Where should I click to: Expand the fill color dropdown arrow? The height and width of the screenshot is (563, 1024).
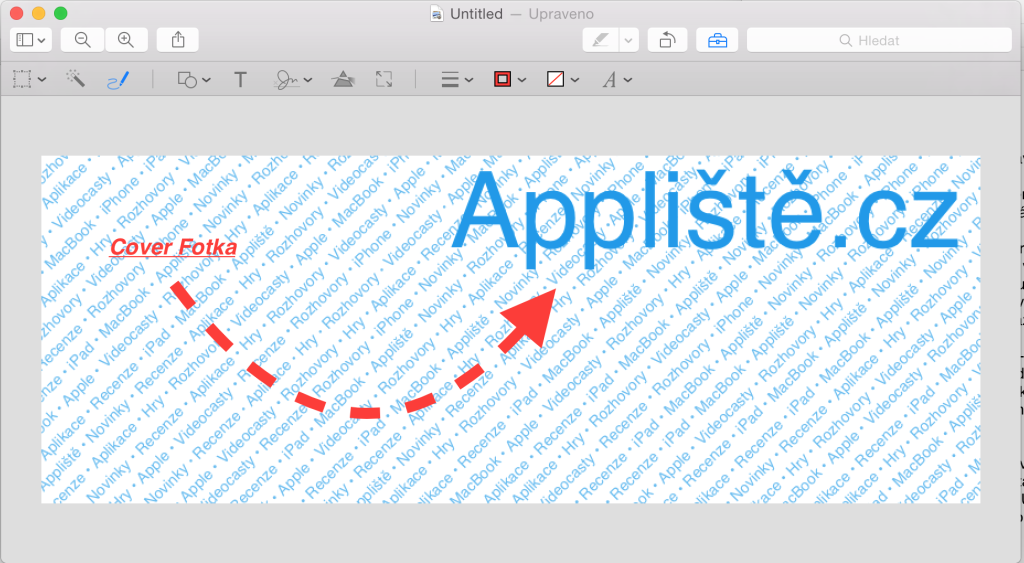[x=575, y=80]
